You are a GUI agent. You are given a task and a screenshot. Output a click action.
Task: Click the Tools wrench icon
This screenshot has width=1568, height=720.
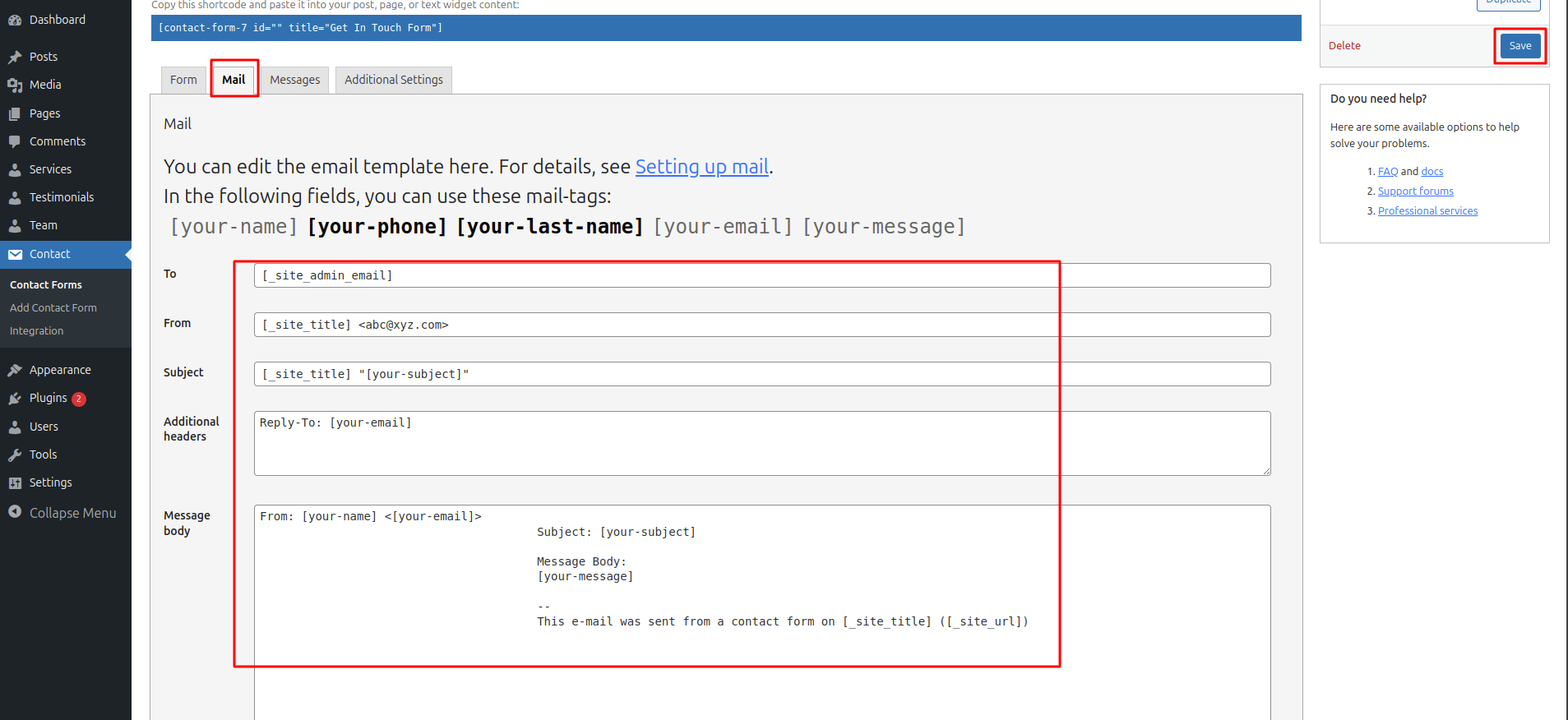tap(15, 455)
